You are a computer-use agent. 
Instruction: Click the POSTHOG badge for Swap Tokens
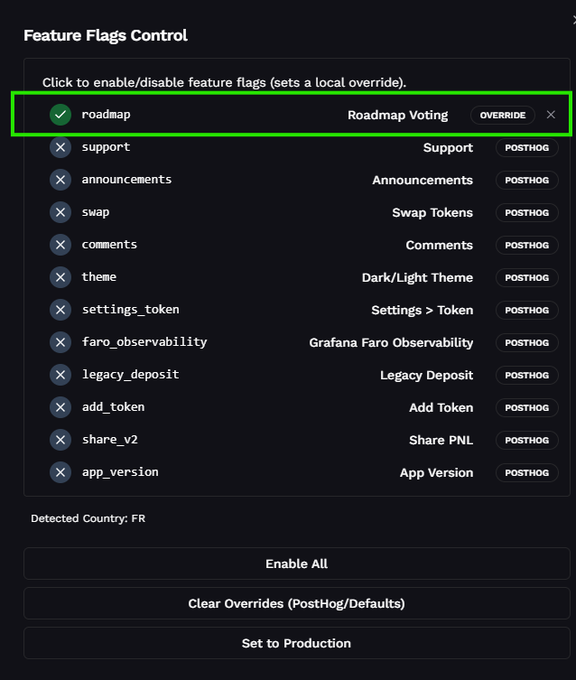(527, 213)
